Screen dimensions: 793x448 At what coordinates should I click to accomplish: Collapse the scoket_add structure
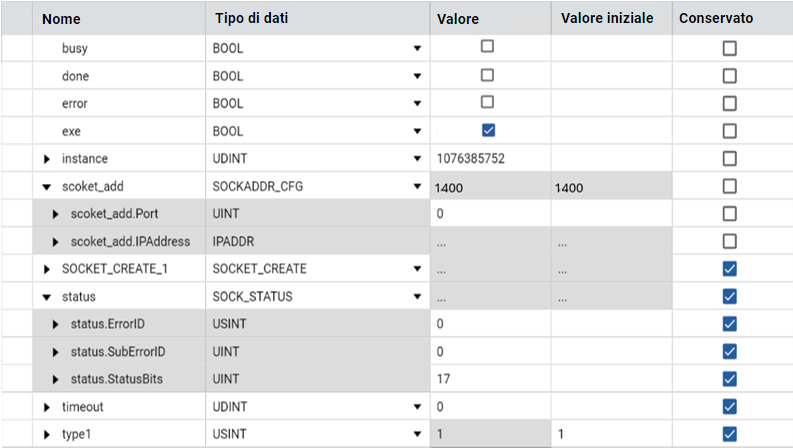46,187
